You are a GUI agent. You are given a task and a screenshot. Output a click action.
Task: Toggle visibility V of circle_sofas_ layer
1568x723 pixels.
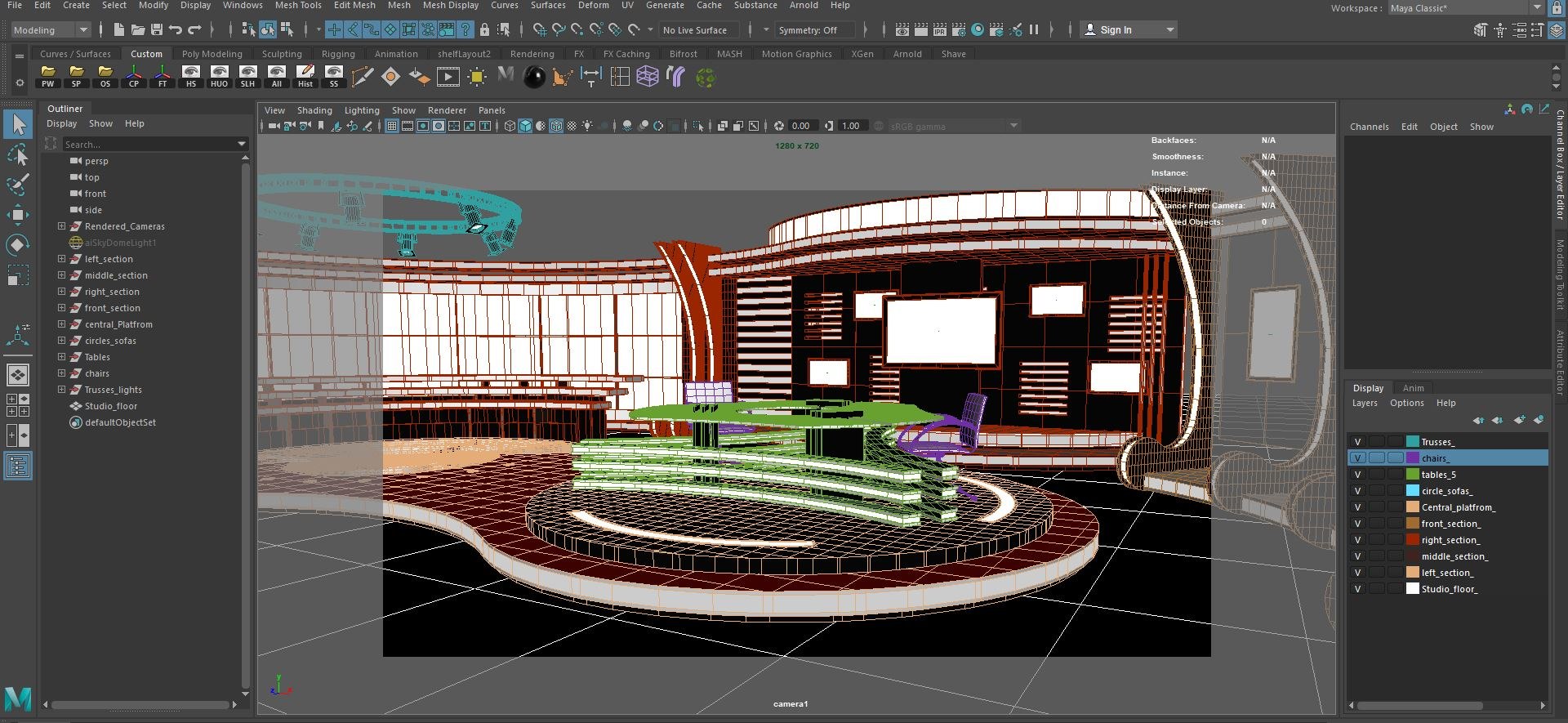(1357, 491)
